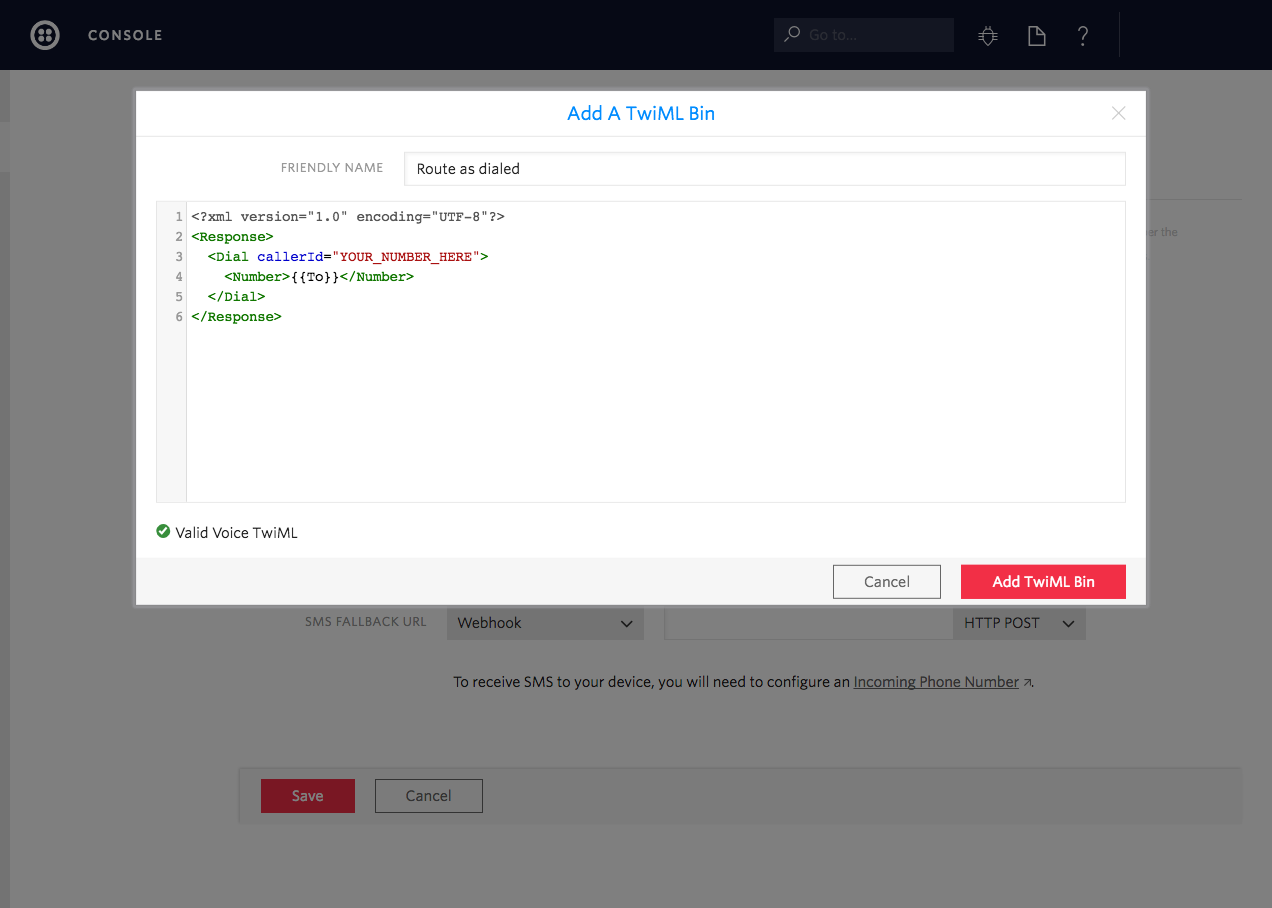Open the HTTP POST method dropdown
Viewport: 1272px width, 908px height.
[x=1019, y=623]
